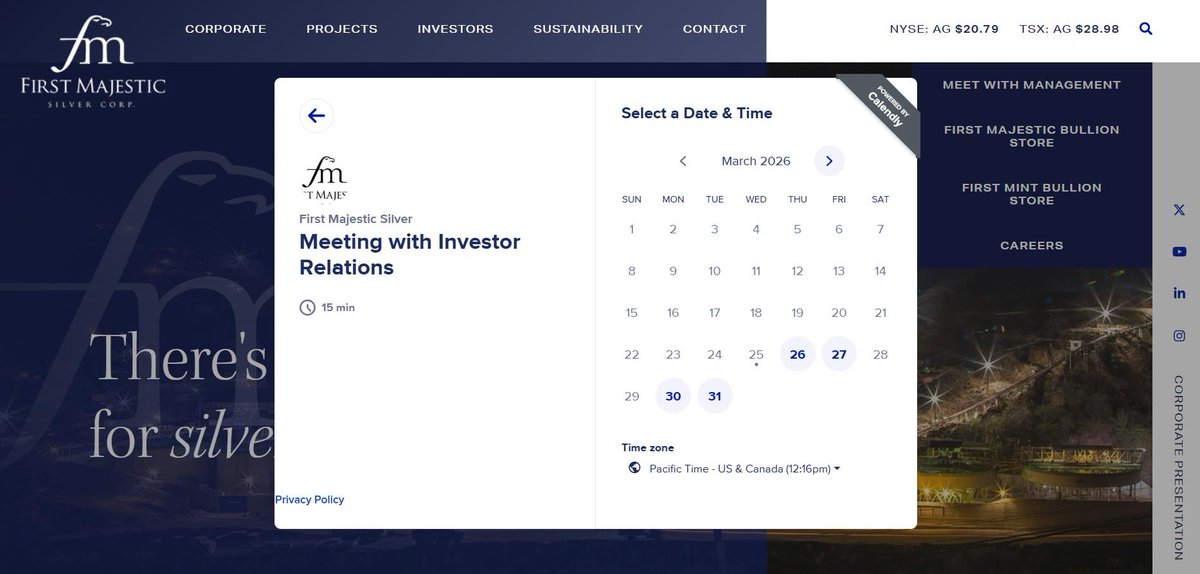
Task: Open the CONTACT menu
Action: 714,29
